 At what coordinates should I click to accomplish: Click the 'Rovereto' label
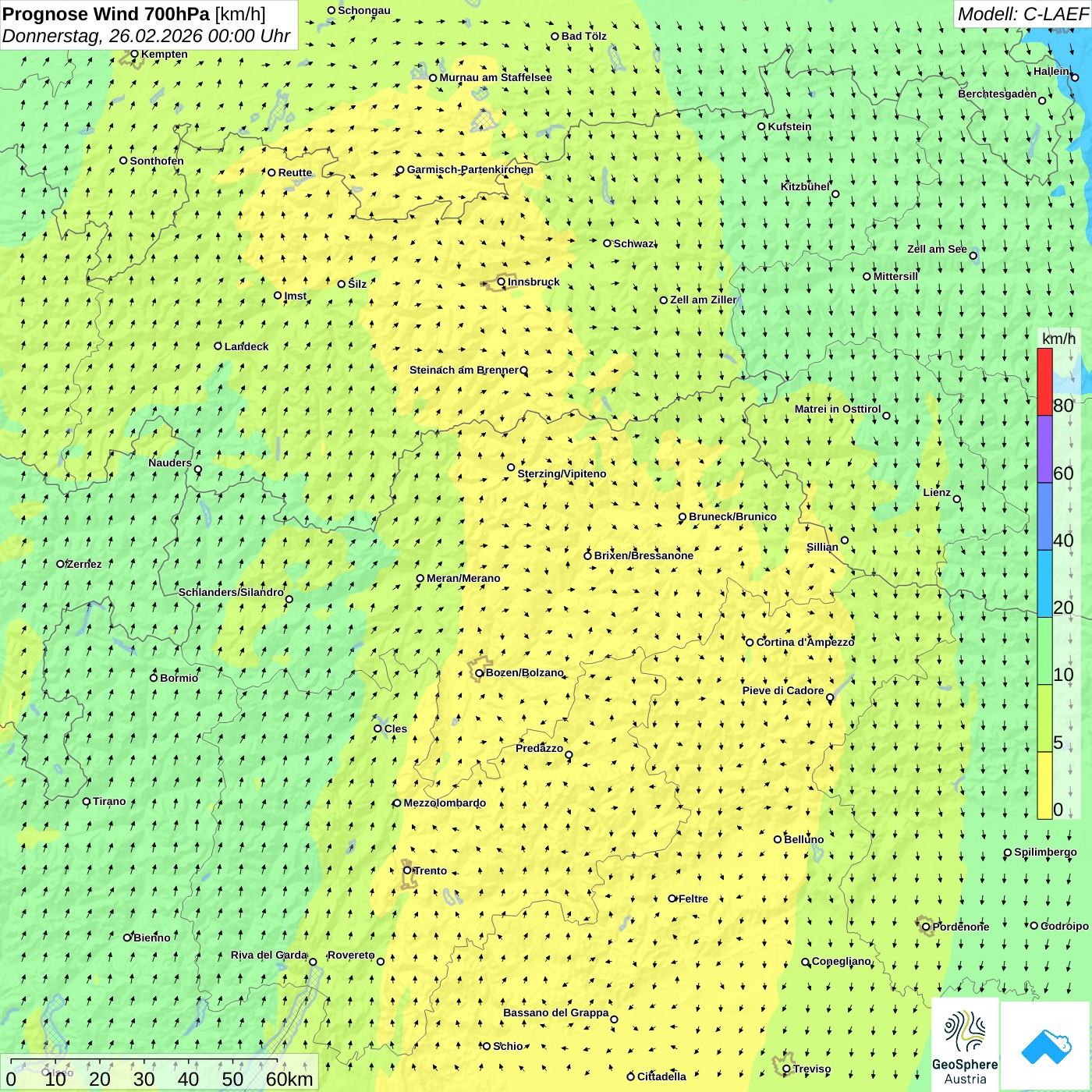tap(351, 955)
